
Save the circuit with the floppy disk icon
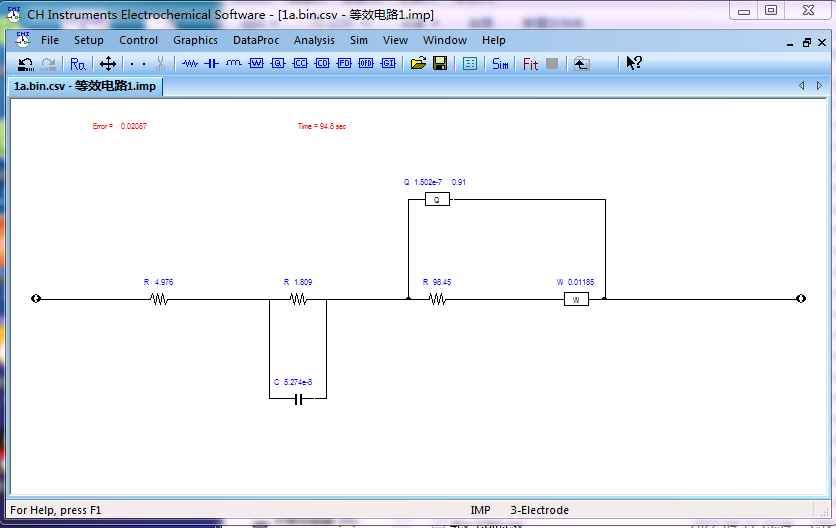[x=440, y=63]
